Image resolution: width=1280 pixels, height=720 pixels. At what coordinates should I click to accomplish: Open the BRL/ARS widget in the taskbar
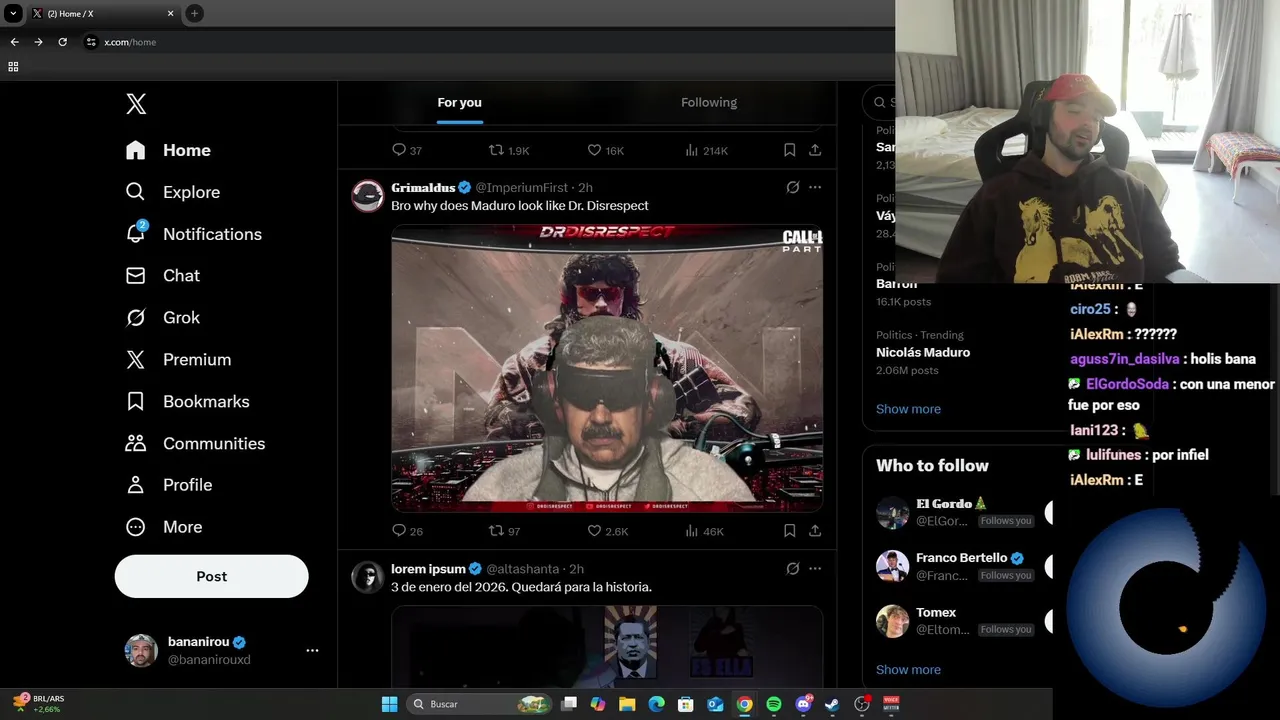coord(38,703)
